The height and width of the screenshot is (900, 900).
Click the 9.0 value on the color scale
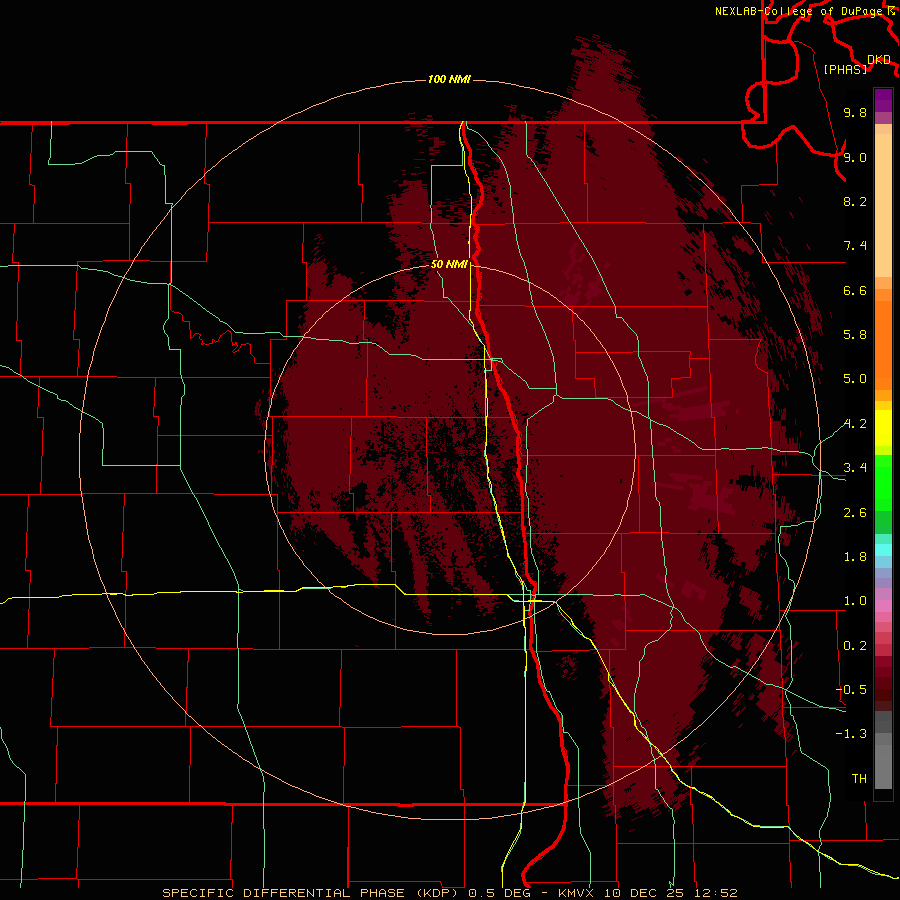(x=855, y=157)
